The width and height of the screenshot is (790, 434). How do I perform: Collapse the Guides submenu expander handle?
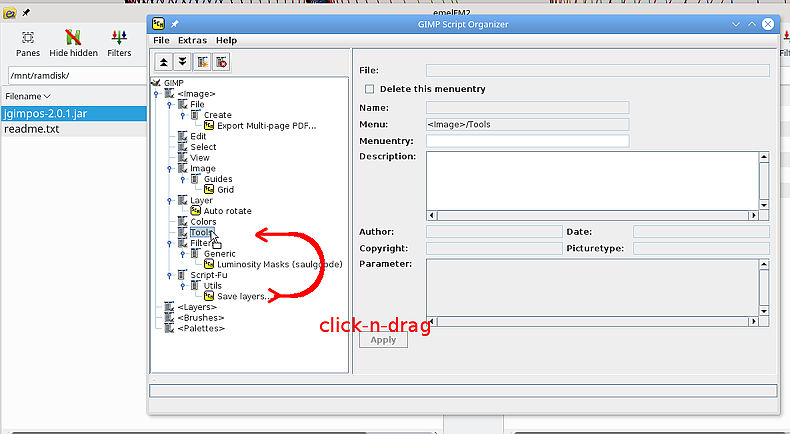click(183, 179)
